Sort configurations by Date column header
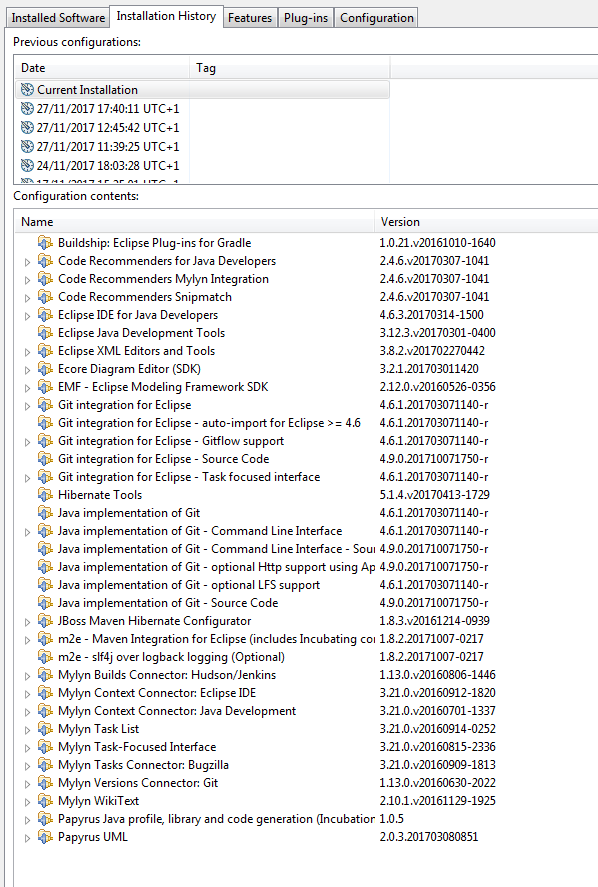Image resolution: width=598 pixels, height=887 pixels. pos(102,68)
